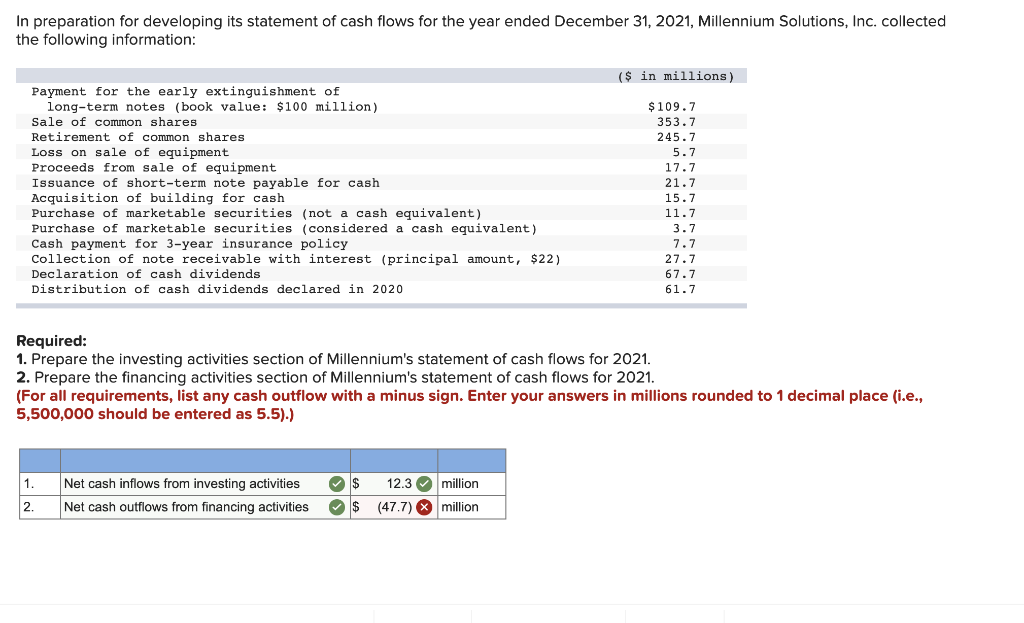Click green checkmark beside financing activities label
Viewport: 1024px width, 623px height.
(x=337, y=507)
